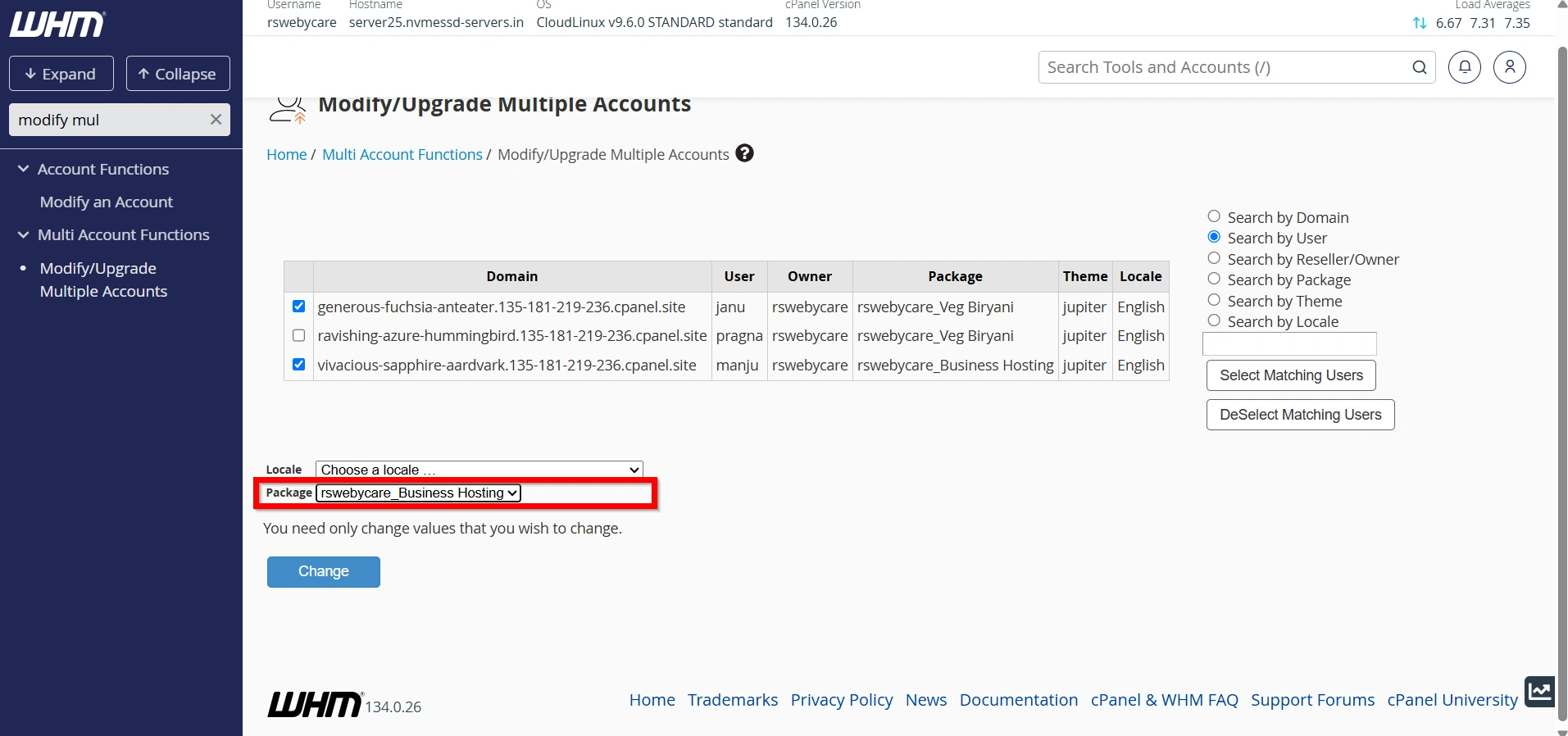Click the Package column header
Image resolution: width=1568 pixels, height=736 pixels.
(x=955, y=276)
